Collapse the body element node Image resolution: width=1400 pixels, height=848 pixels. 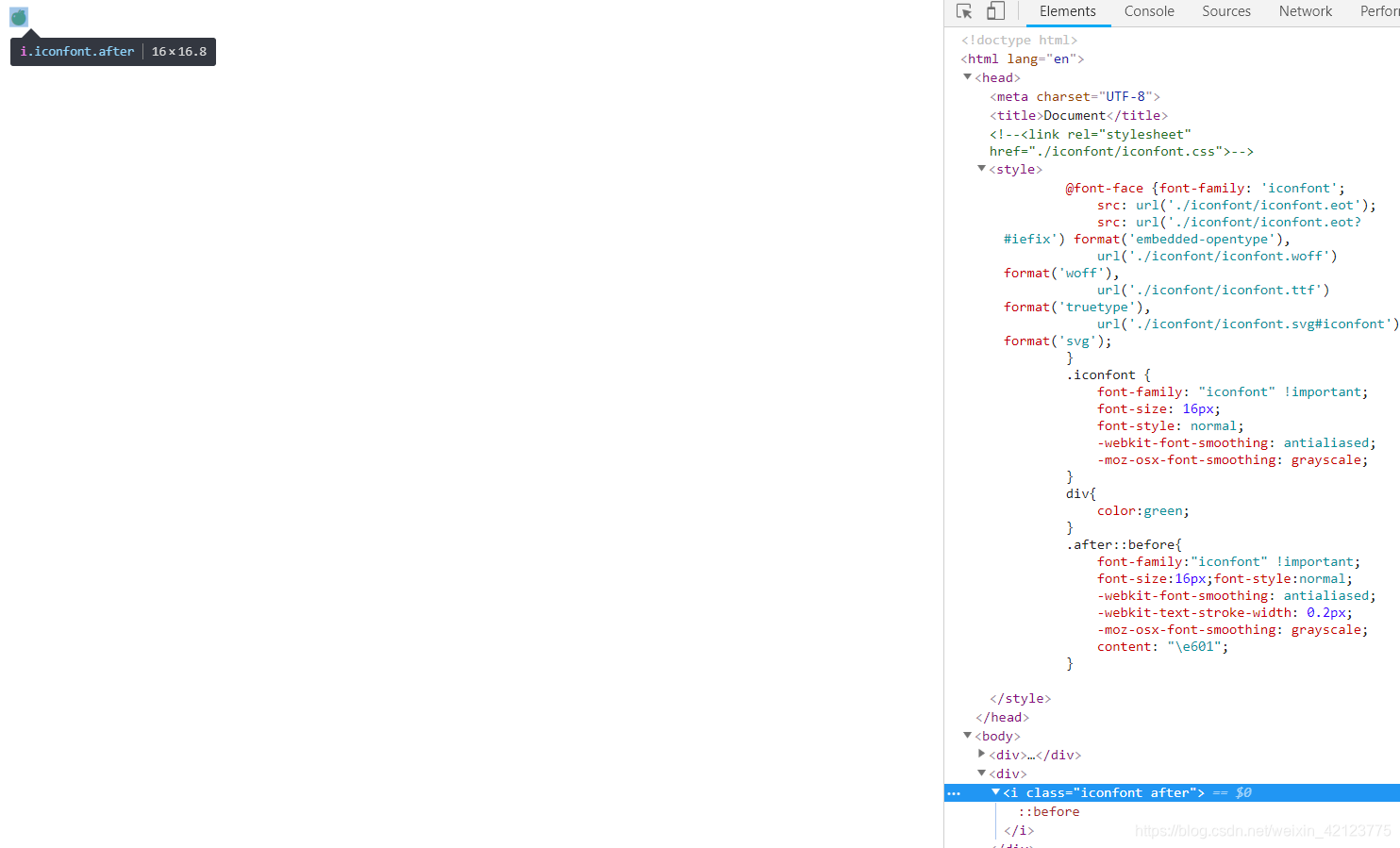coord(967,736)
